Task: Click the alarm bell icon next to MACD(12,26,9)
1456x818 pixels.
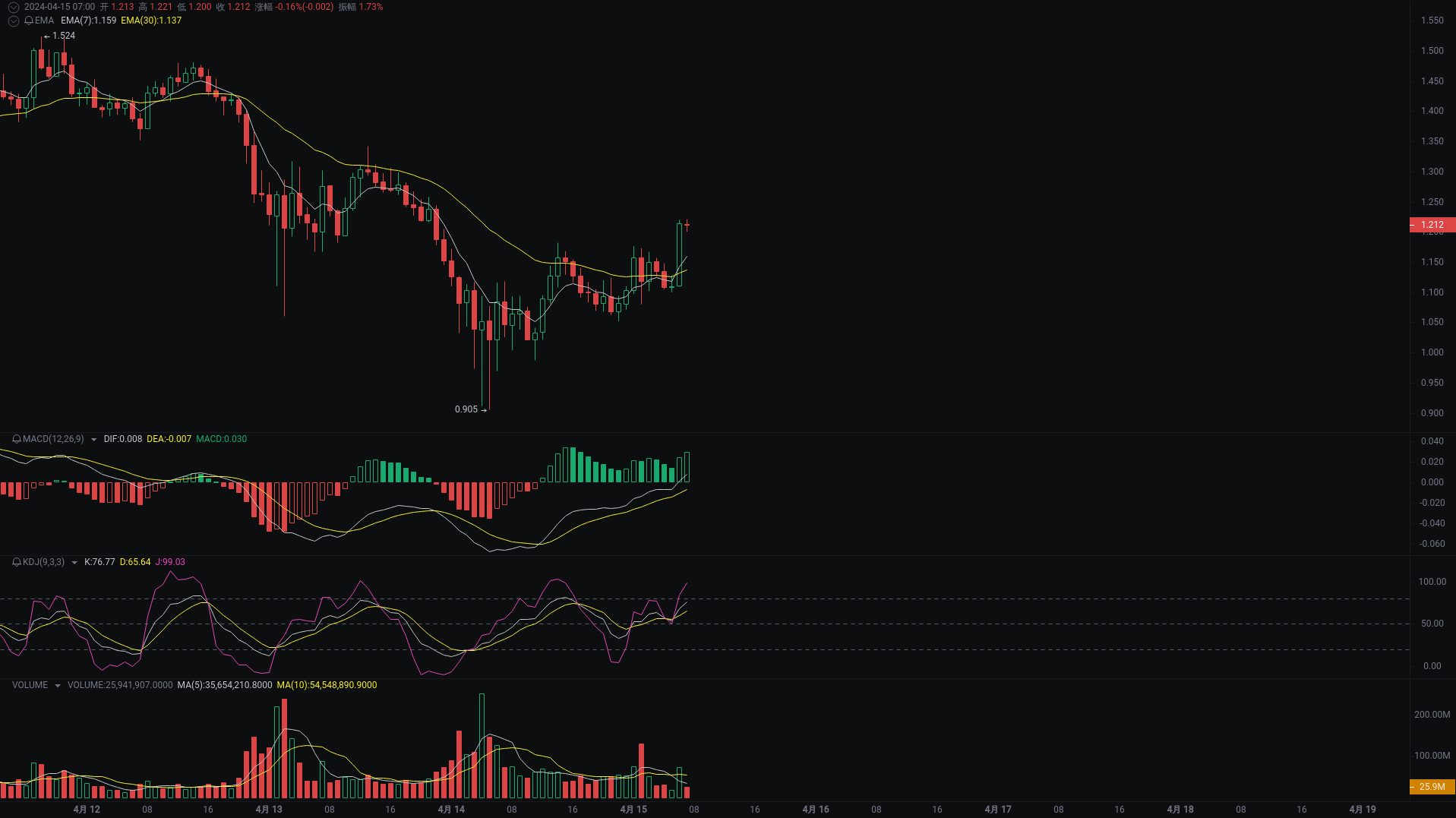Action: point(15,439)
